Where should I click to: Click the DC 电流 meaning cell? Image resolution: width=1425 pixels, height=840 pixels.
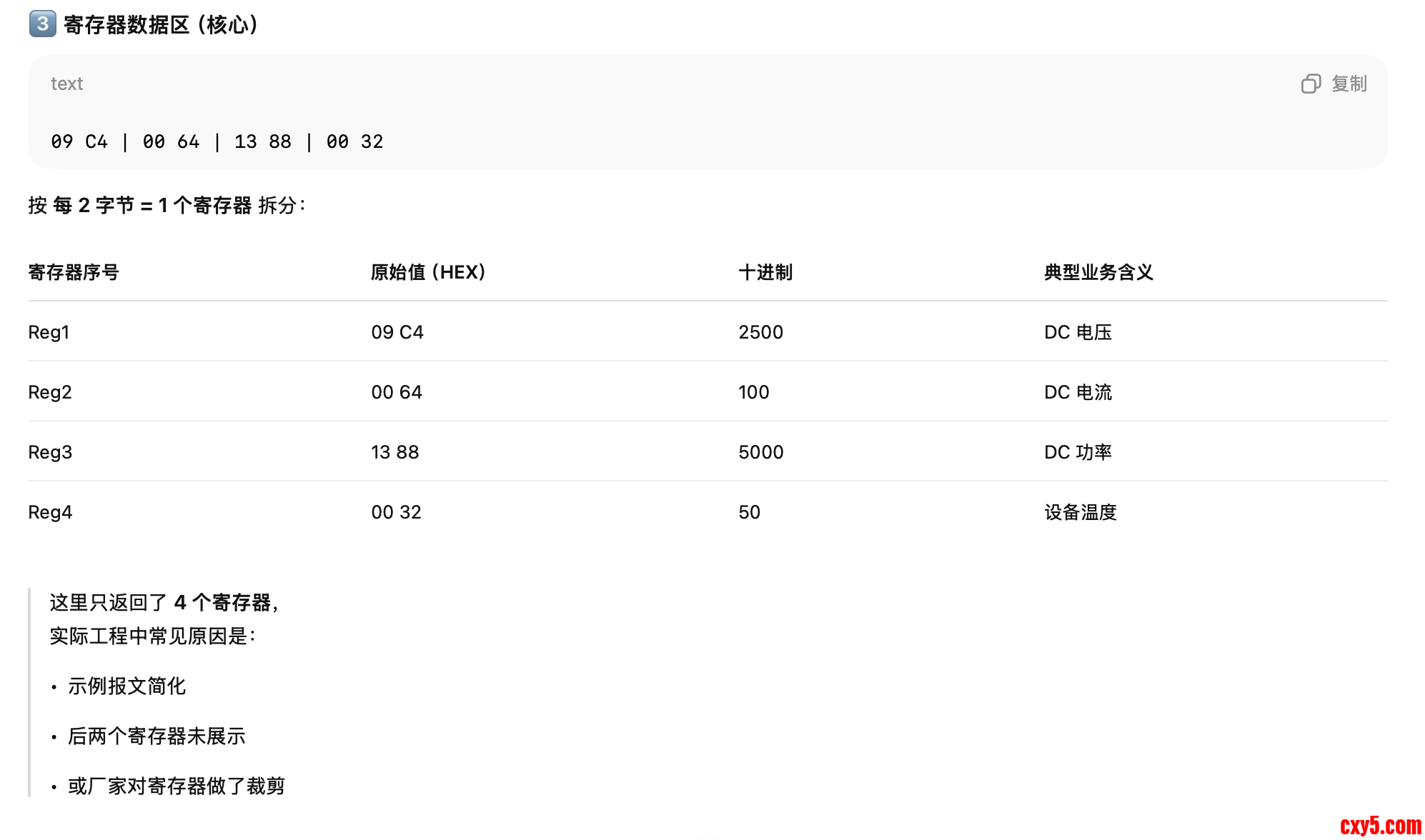pos(1078,392)
